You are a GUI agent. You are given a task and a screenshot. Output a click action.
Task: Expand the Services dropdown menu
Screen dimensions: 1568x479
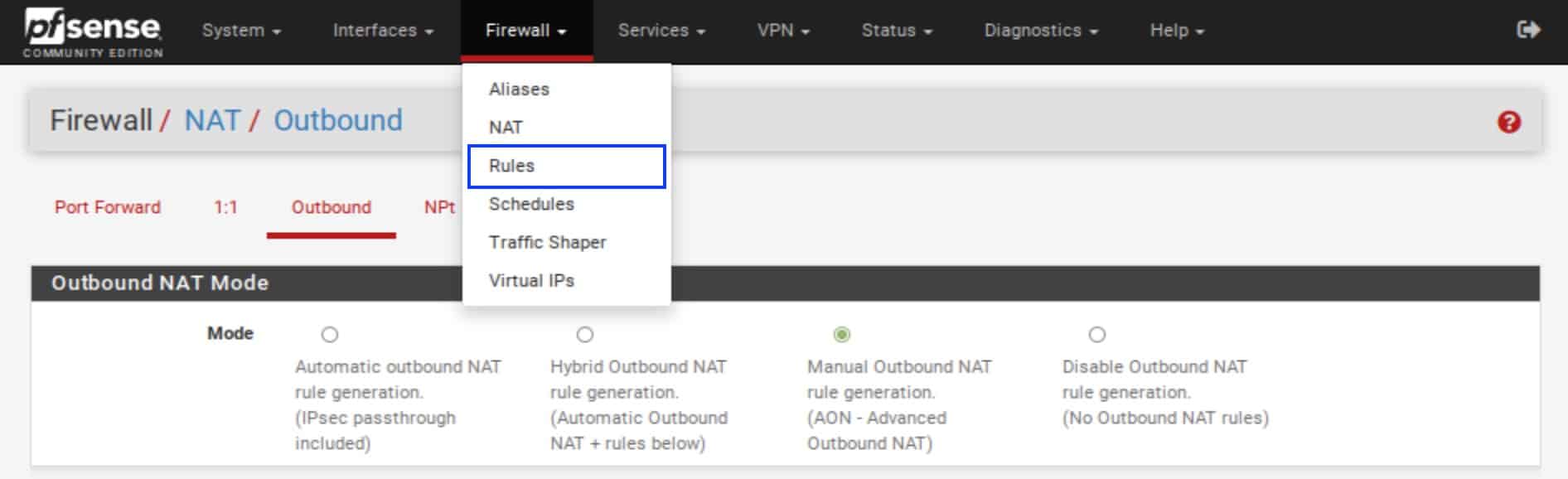[661, 31]
